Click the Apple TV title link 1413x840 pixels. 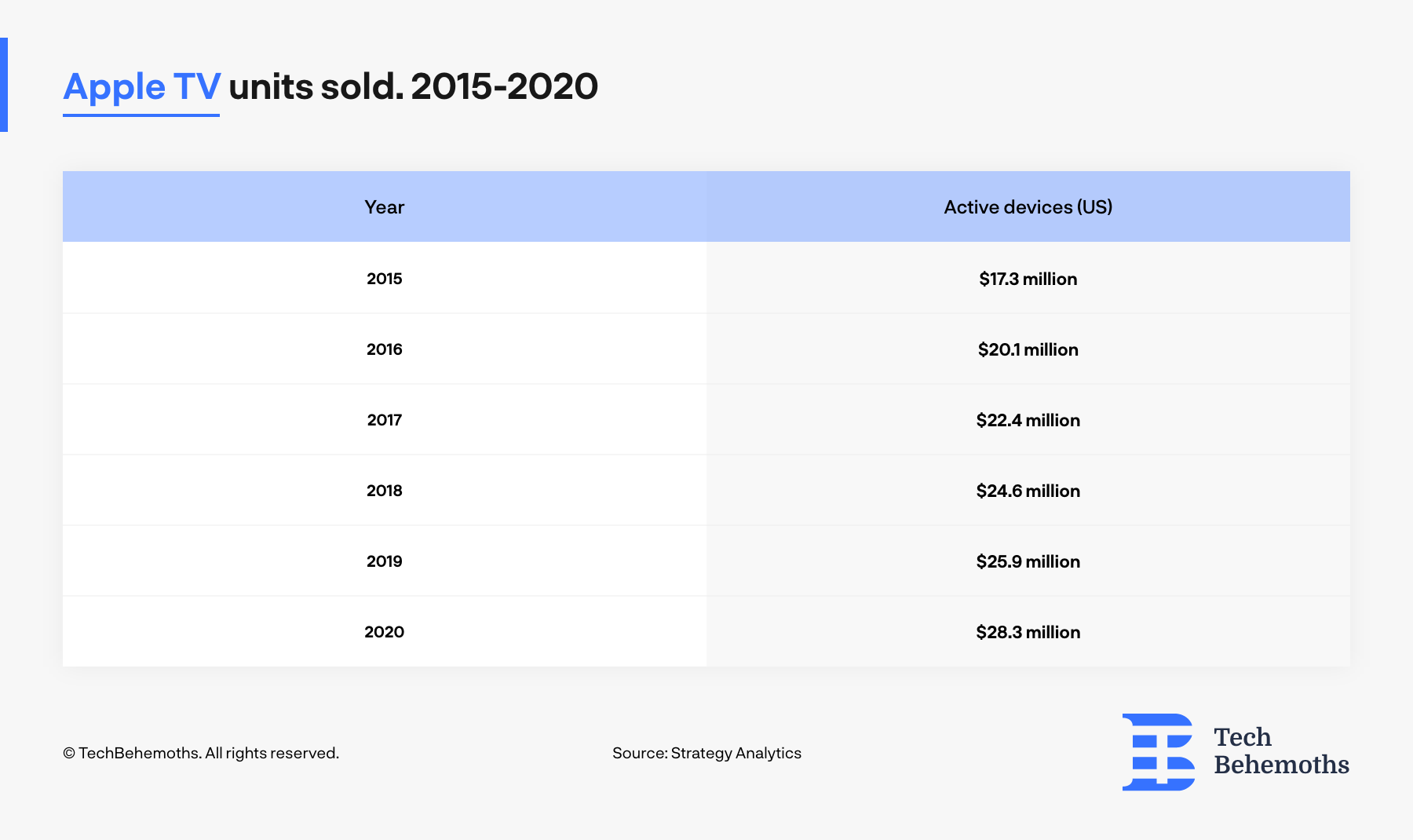[141, 87]
